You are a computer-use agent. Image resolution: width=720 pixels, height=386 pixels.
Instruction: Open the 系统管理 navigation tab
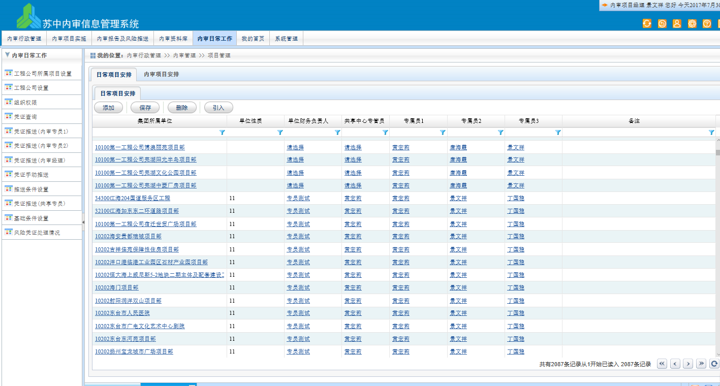tap(286, 39)
